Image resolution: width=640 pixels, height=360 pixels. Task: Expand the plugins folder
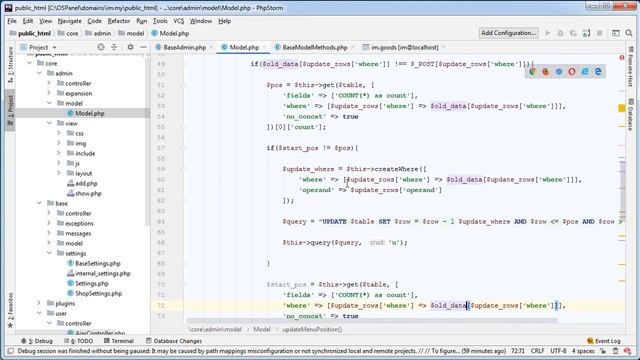click(39, 303)
